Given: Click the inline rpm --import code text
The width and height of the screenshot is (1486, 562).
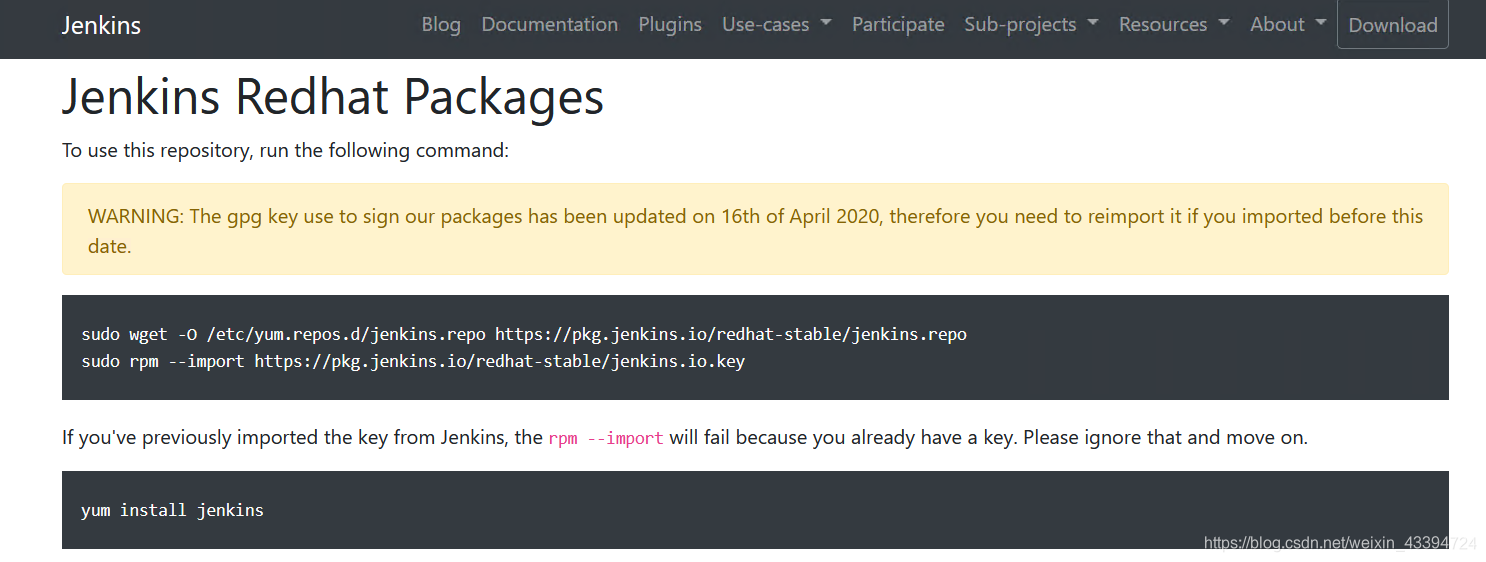Looking at the screenshot, I should pos(606,438).
